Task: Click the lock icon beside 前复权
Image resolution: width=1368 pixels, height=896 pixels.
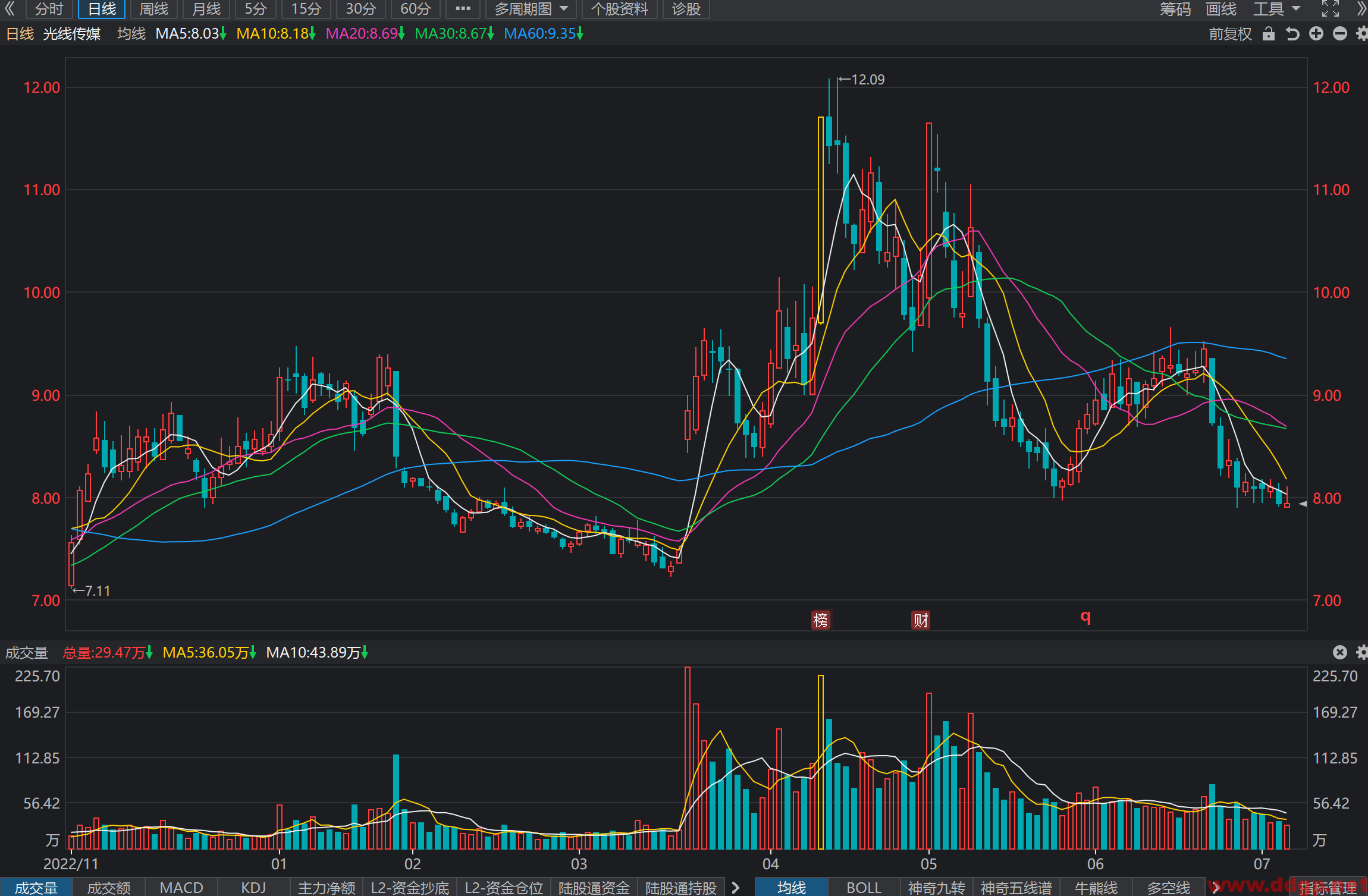Action: point(1269,34)
